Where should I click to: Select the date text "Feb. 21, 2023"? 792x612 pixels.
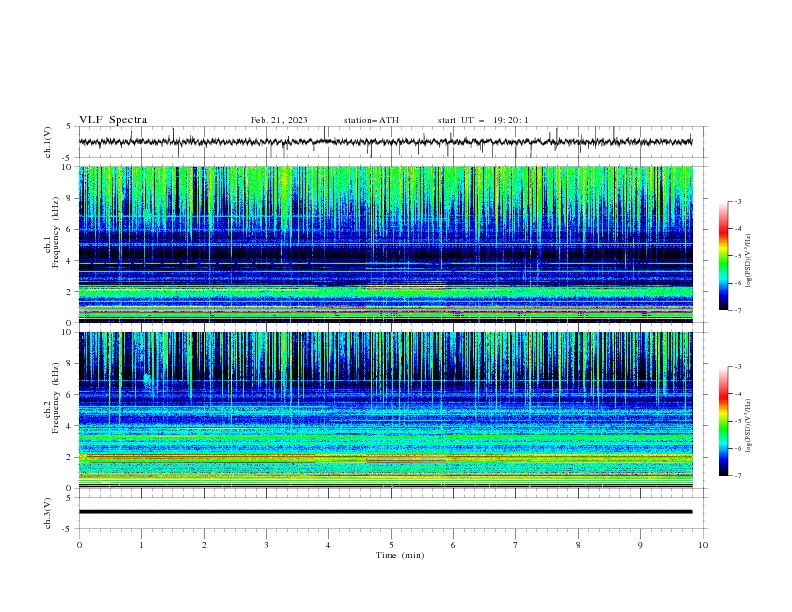click(279, 120)
